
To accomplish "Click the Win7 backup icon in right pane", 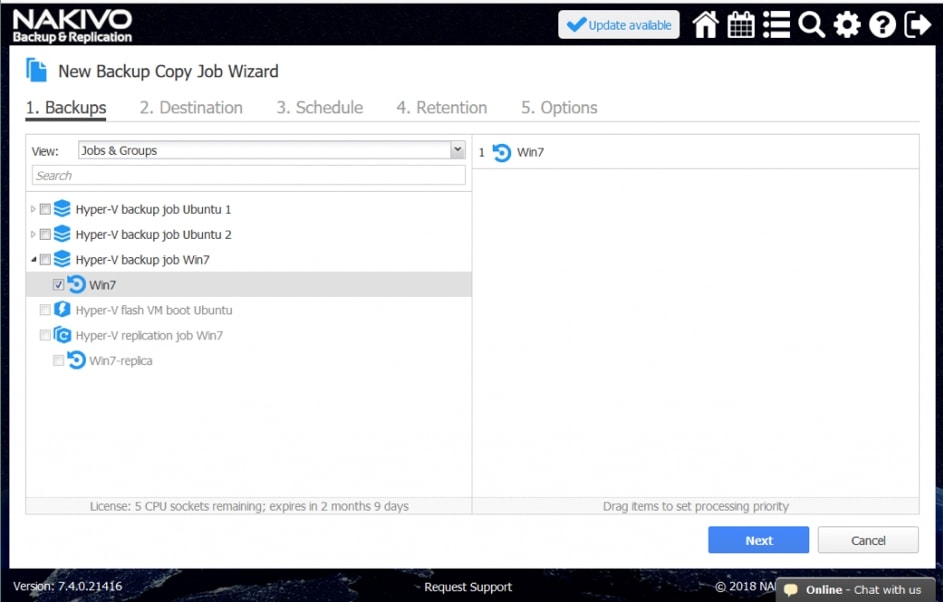I will pos(502,152).
